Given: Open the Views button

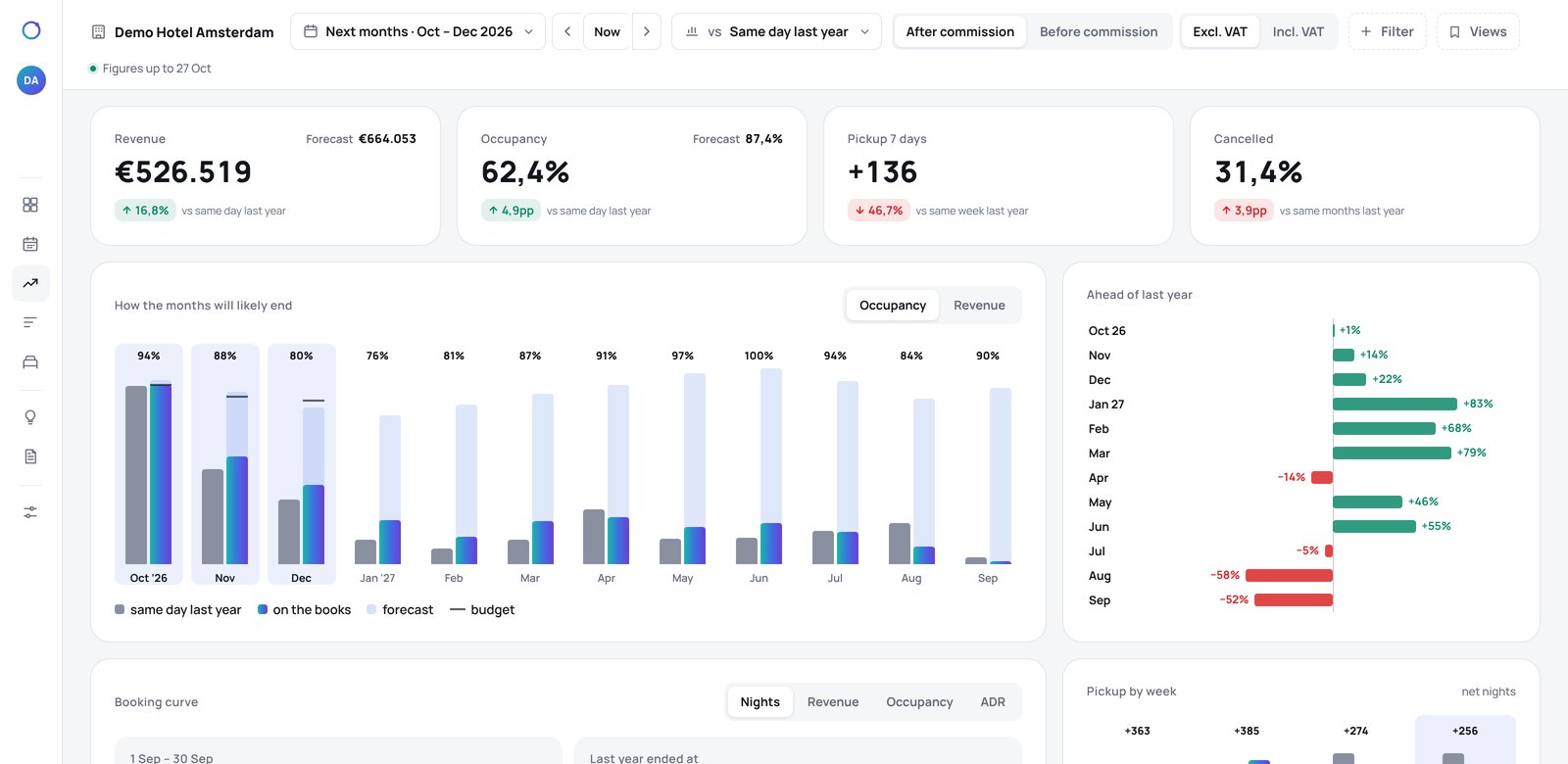Looking at the screenshot, I should pyautogui.click(x=1478, y=31).
